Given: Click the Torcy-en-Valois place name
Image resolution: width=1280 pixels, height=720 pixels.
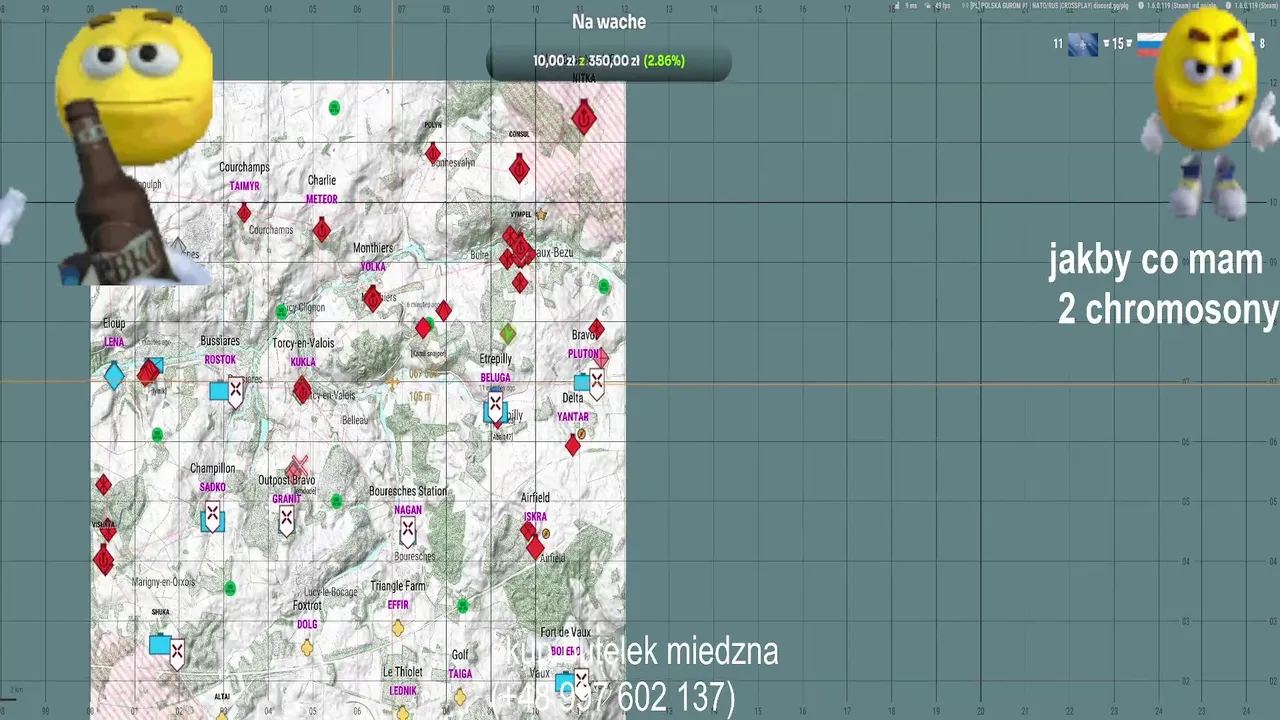Looking at the screenshot, I should pos(303,343).
